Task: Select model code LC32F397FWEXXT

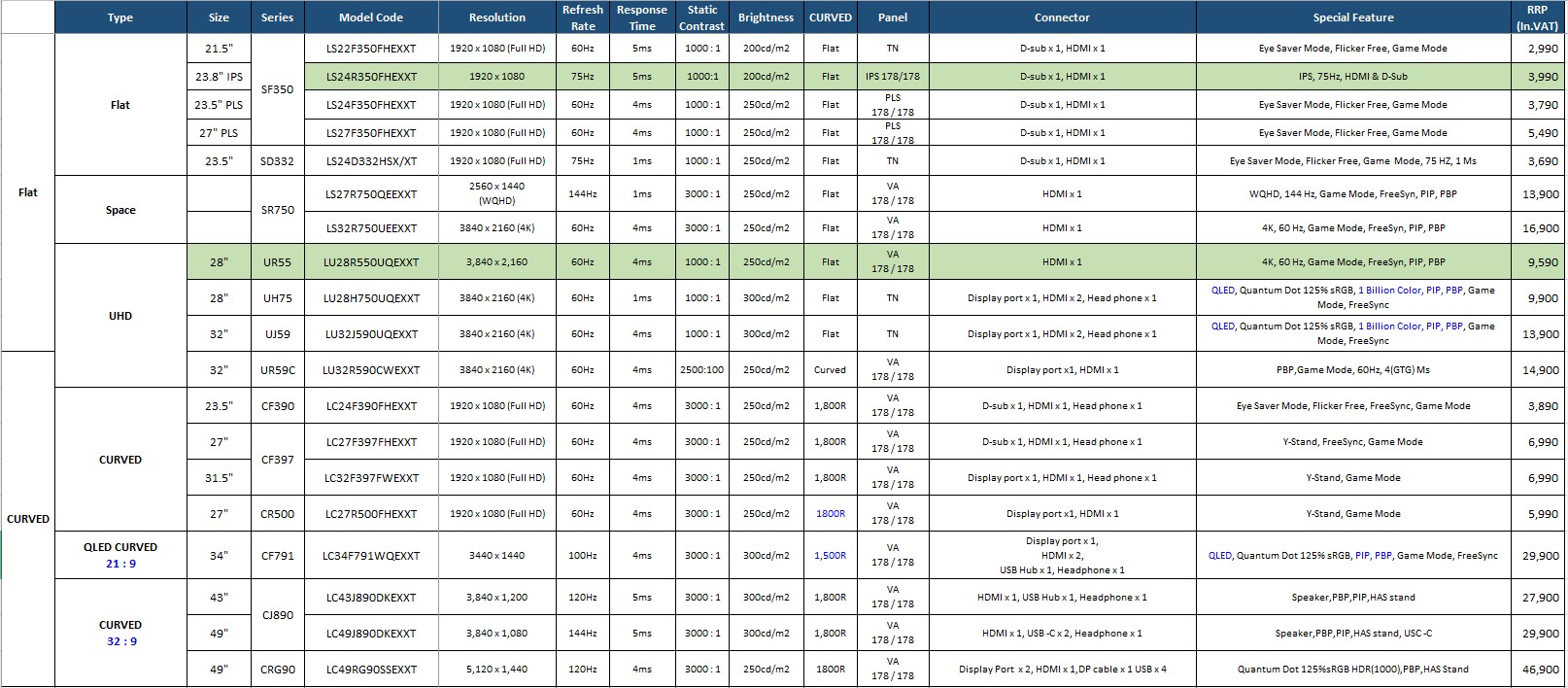Action: (x=371, y=478)
